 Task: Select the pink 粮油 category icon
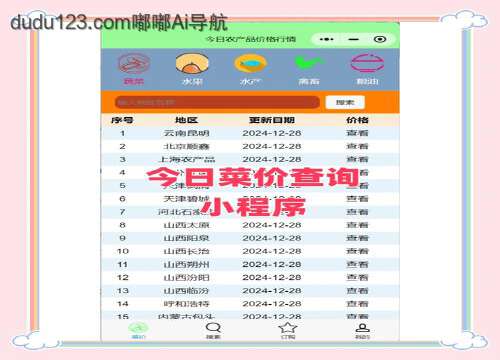point(367,63)
